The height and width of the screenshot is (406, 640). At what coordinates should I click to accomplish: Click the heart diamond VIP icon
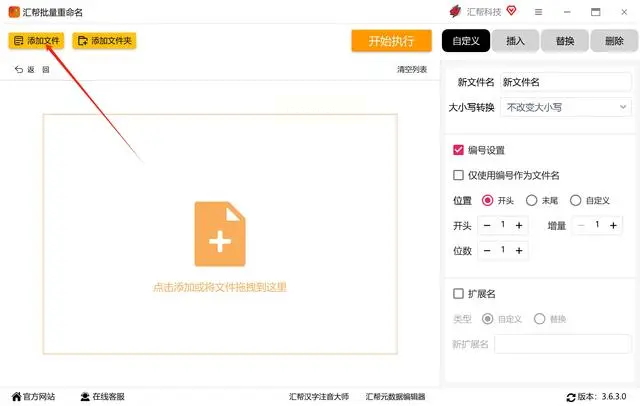pyautogui.click(x=511, y=11)
